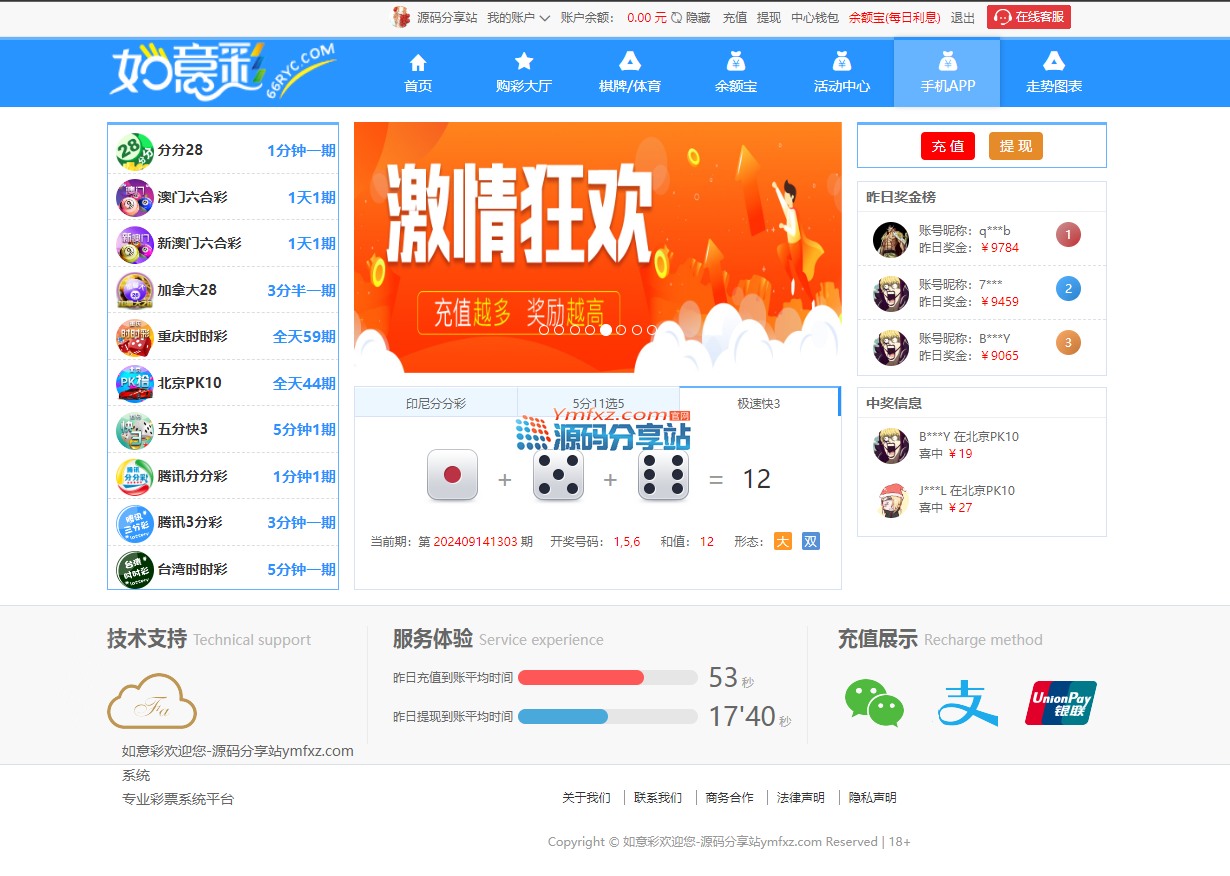Click the UnionPay payment logo
The height and width of the screenshot is (876, 1230).
tap(1060, 702)
